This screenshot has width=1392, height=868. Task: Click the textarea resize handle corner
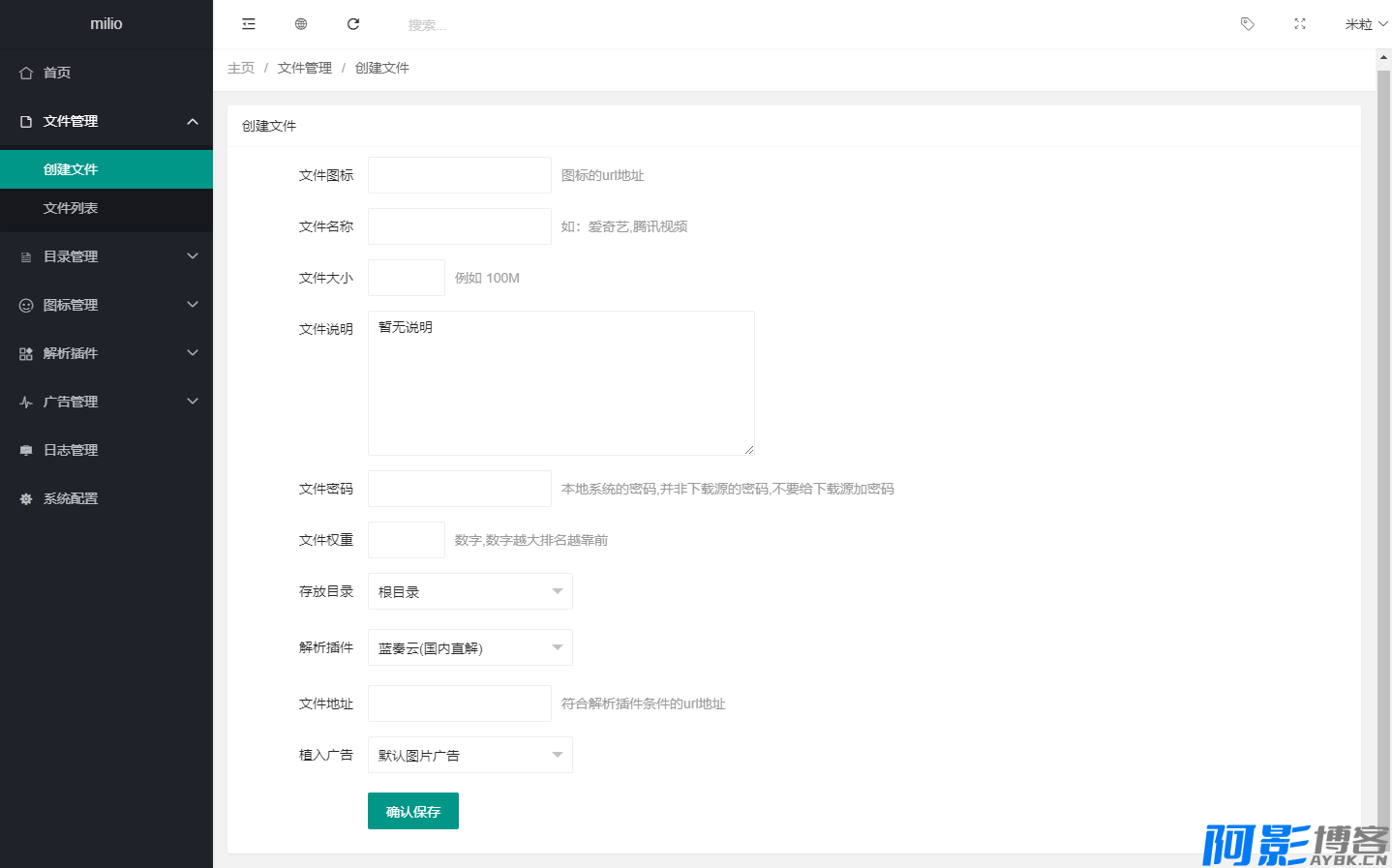pos(748,449)
